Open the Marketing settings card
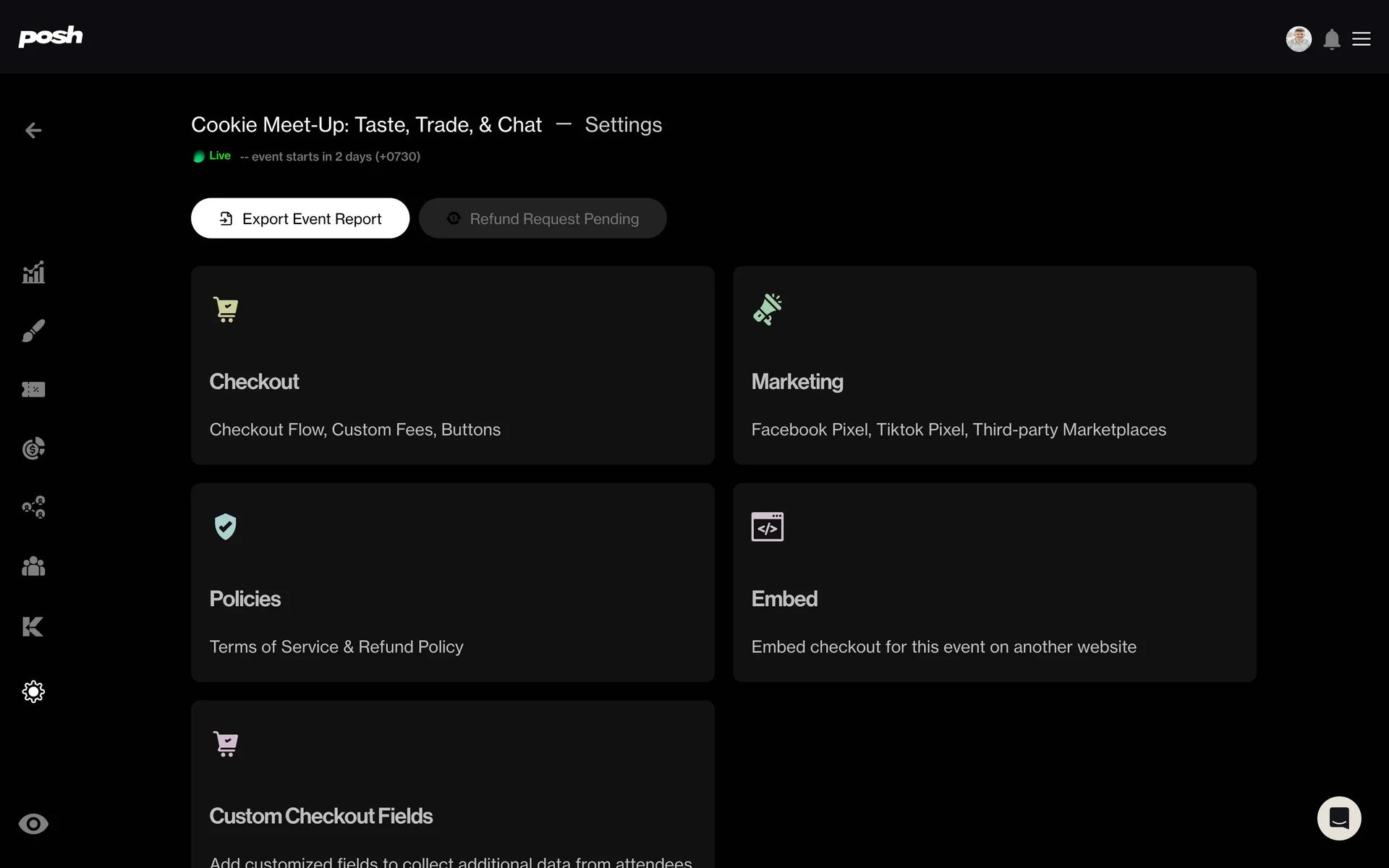Image resolution: width=1389 pixels, height=868 pixels. point(995,365)
